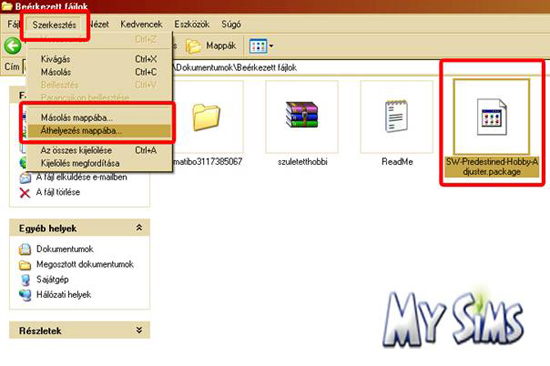The width and height of the screenshot is (550, 366).
Task: Open the Súgó menu
Action: click(x=231, y=24)
